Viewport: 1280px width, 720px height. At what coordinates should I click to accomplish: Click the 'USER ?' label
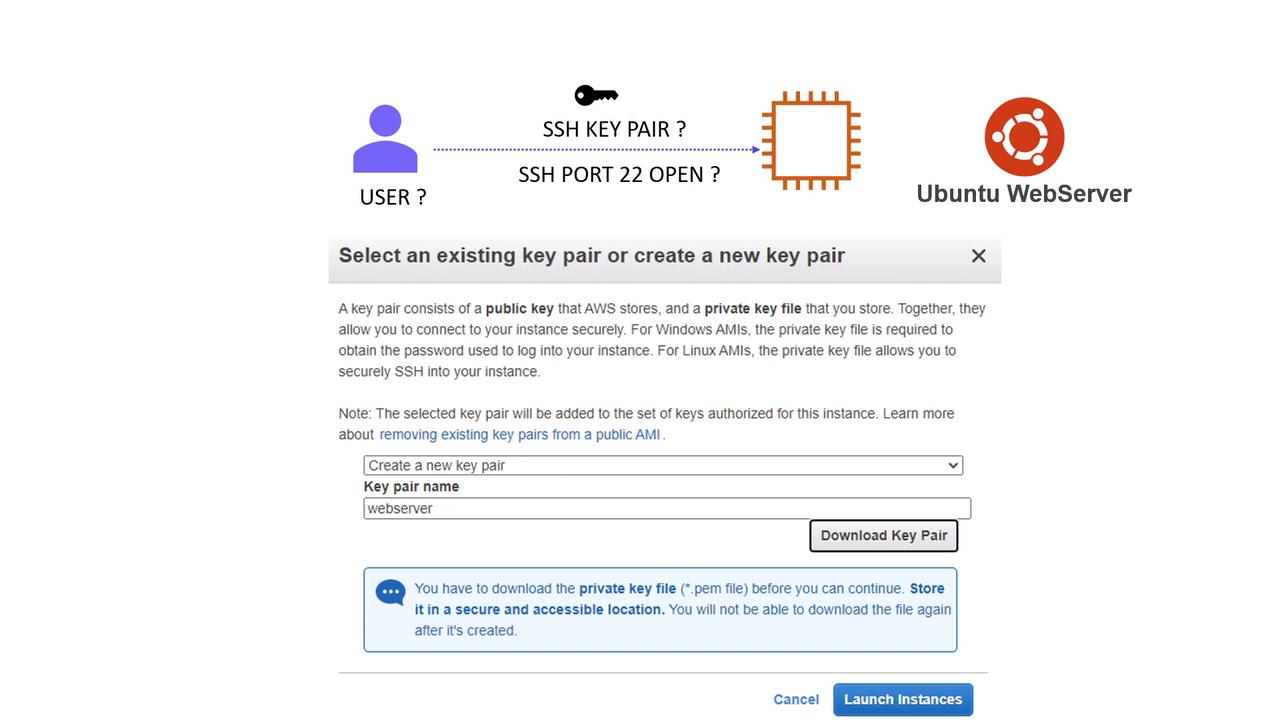[x=393, y=197]
